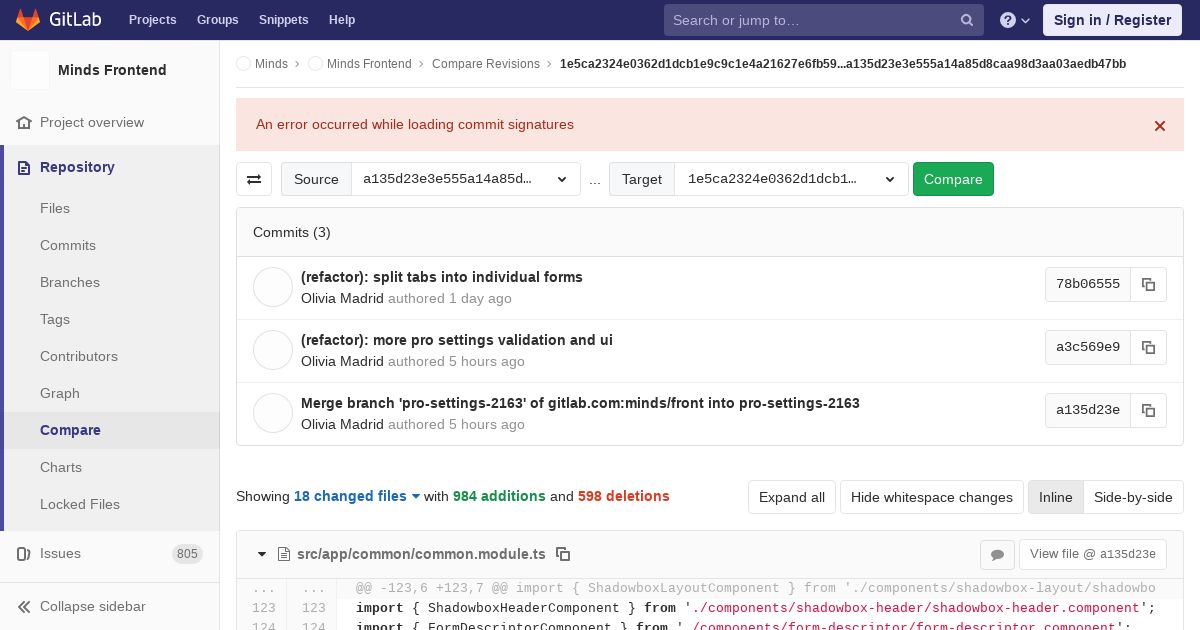Open Tags in the sidebar
This screenshot has height=630, width=1200.
(x=55, y=319)
